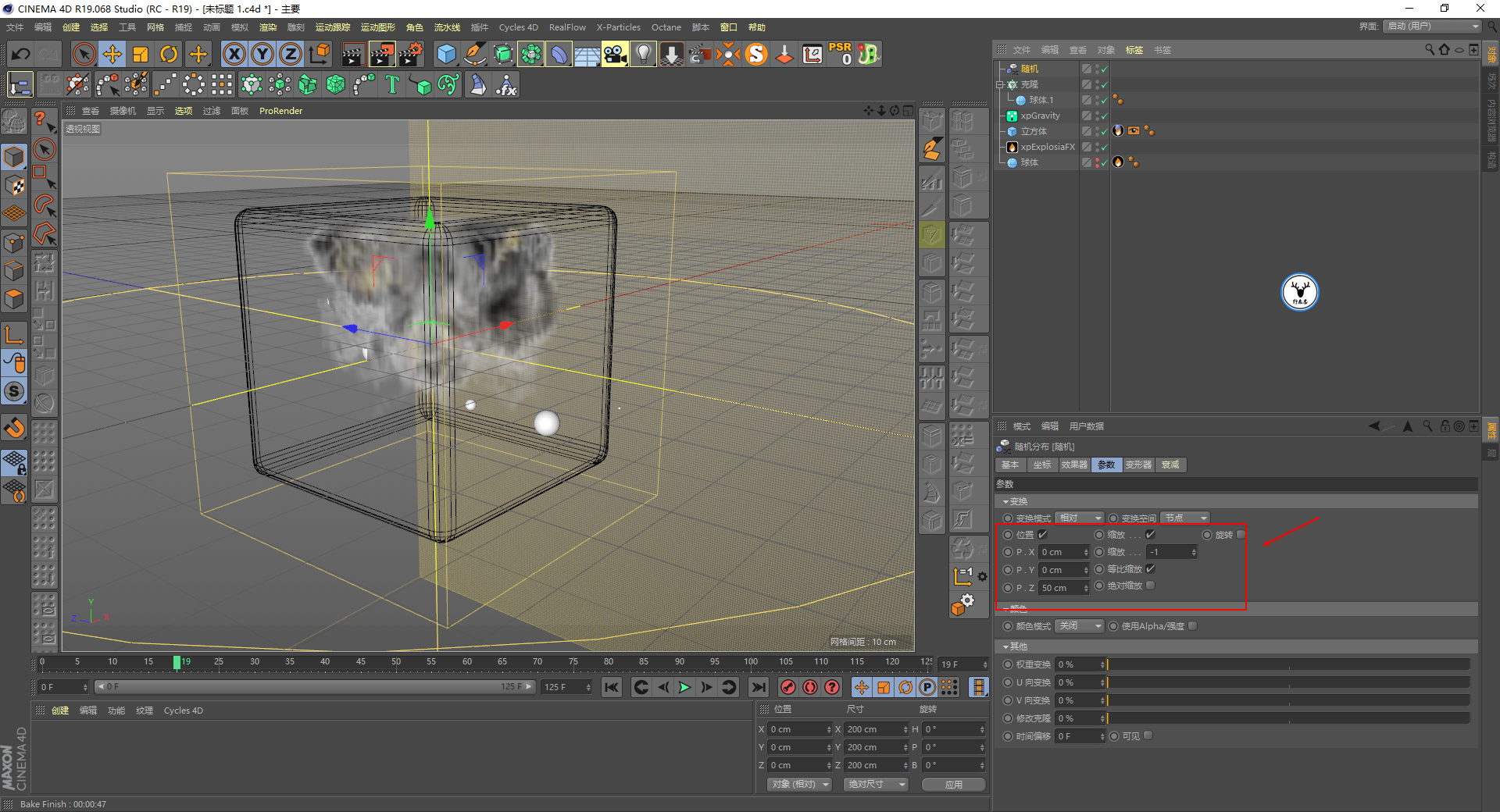Activate the Scale tool
Screen dimensions: 1500x812
tap(141, 54)
